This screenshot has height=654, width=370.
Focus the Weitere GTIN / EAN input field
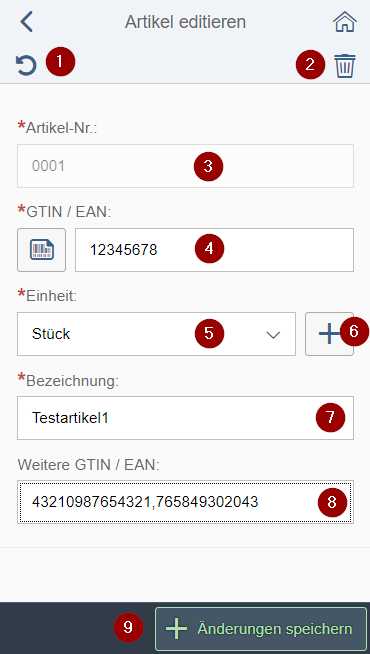pyautogui.click(x=185, y=502)
